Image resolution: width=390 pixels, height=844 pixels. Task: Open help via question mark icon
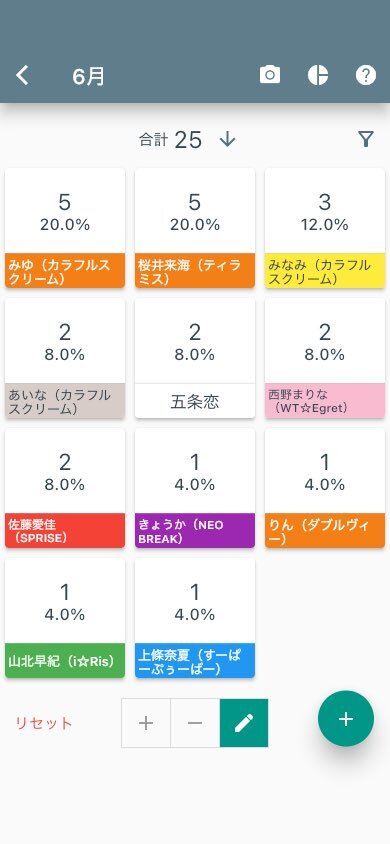(x=366, y=75)
